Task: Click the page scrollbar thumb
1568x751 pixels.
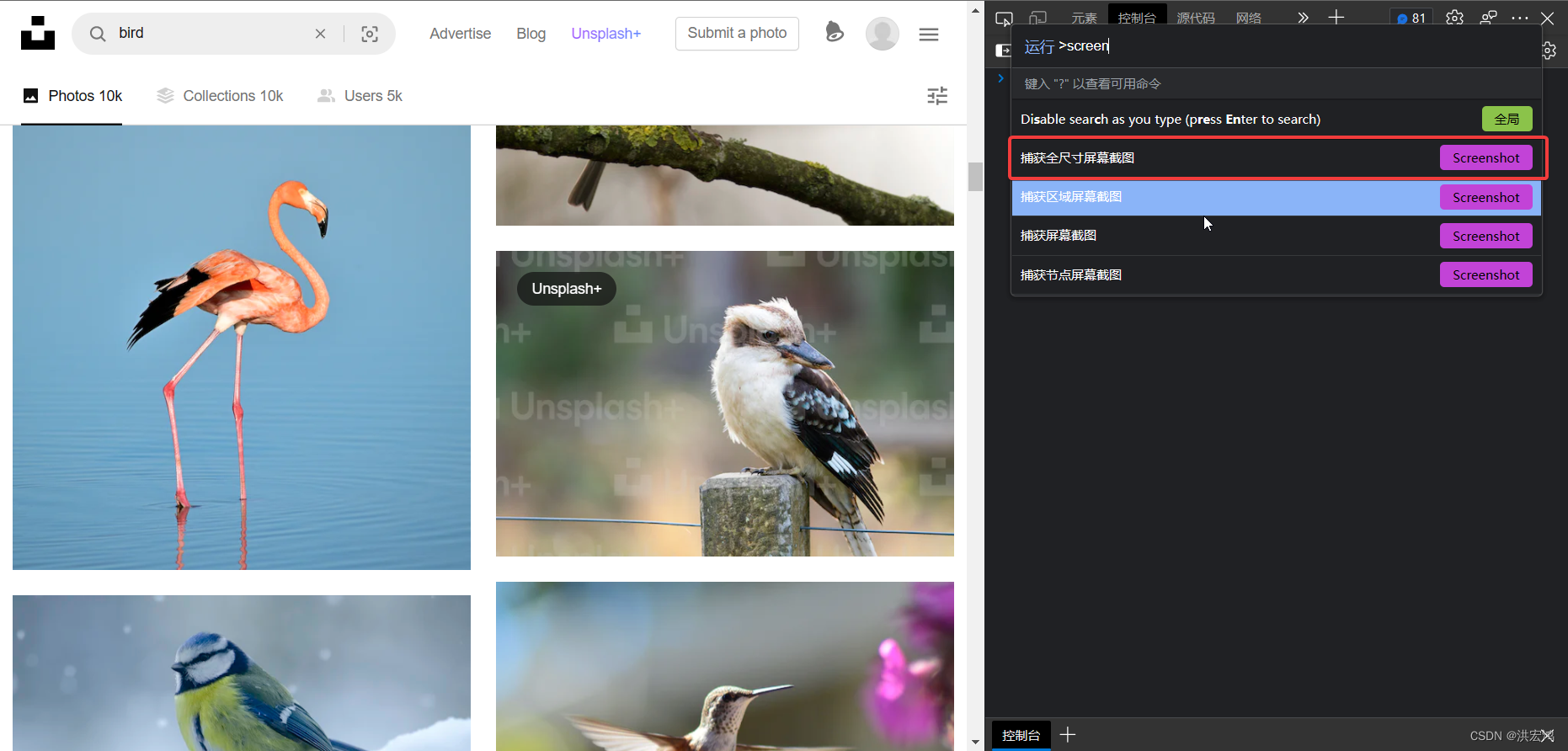Action: coord(976,177)
